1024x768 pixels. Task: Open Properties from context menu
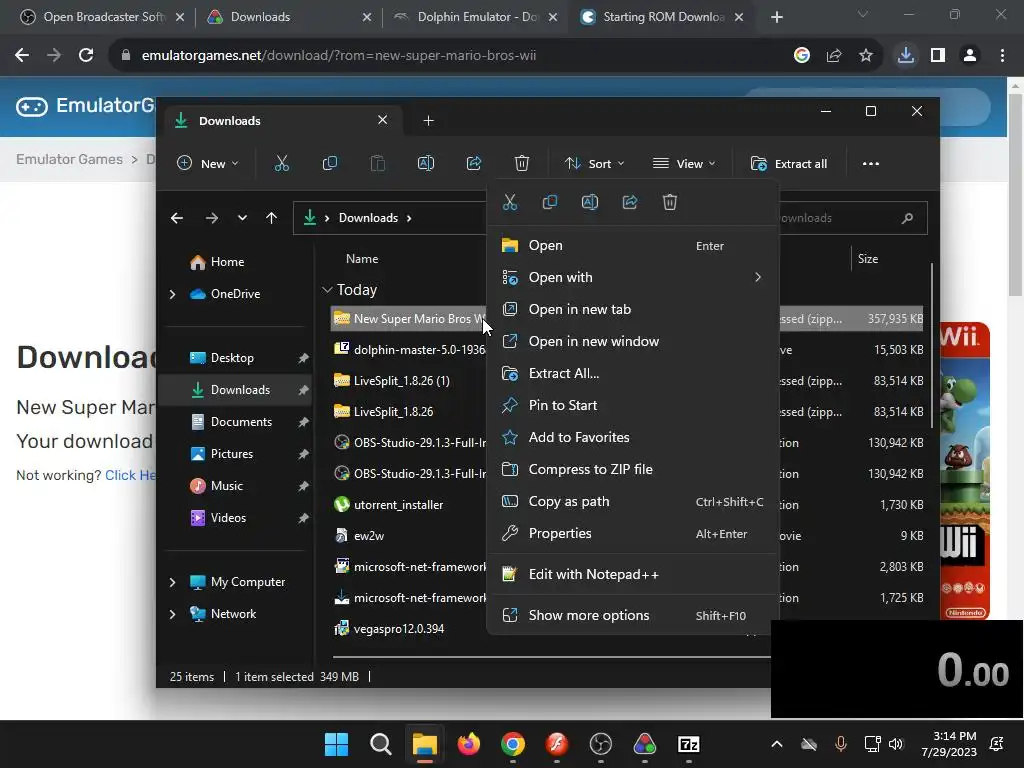(x=632, y=534)
